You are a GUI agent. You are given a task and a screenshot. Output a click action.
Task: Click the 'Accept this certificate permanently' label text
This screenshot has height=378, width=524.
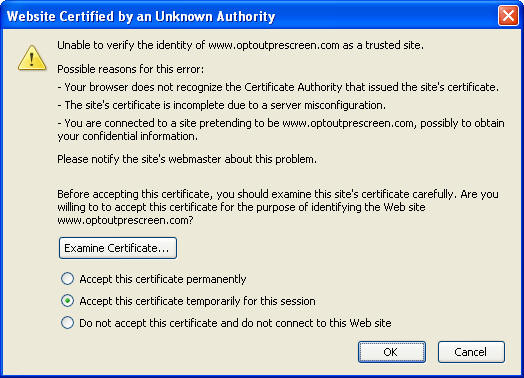click(163, 279)
